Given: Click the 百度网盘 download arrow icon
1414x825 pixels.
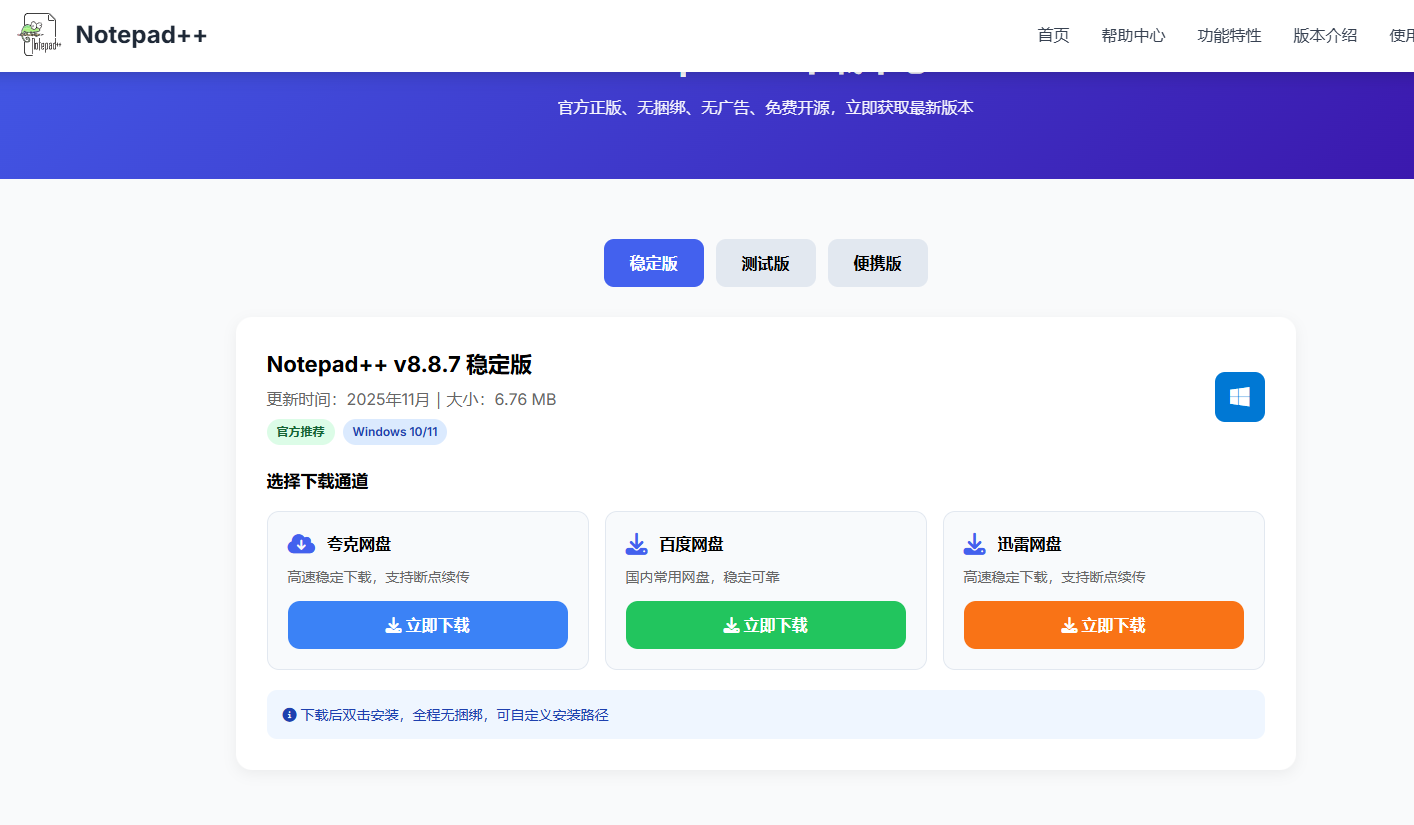Looking at the screenshot, I should 637,544.
